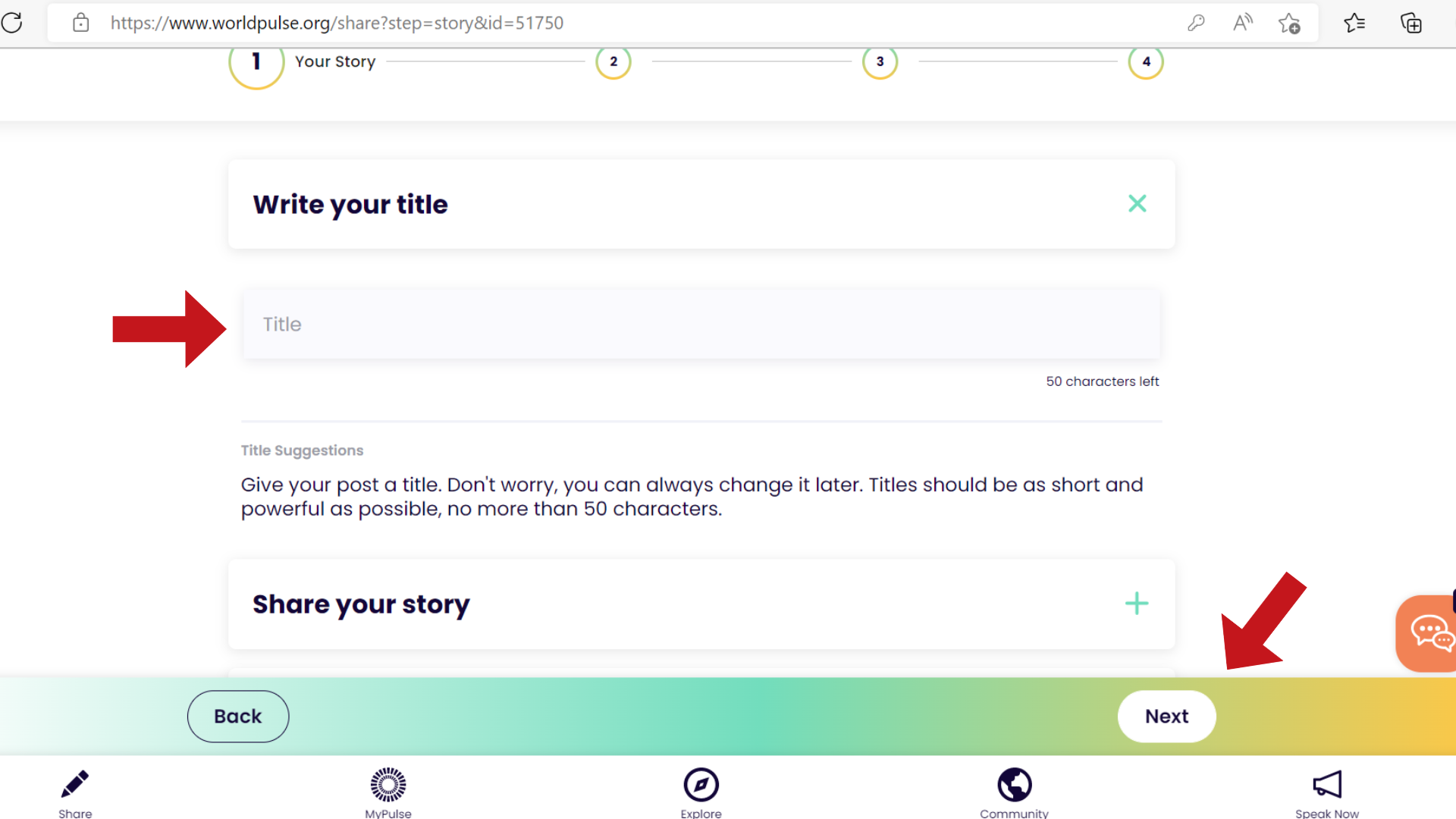
Task: Open the browser collections icon
Action: [x=1410, y=23]
